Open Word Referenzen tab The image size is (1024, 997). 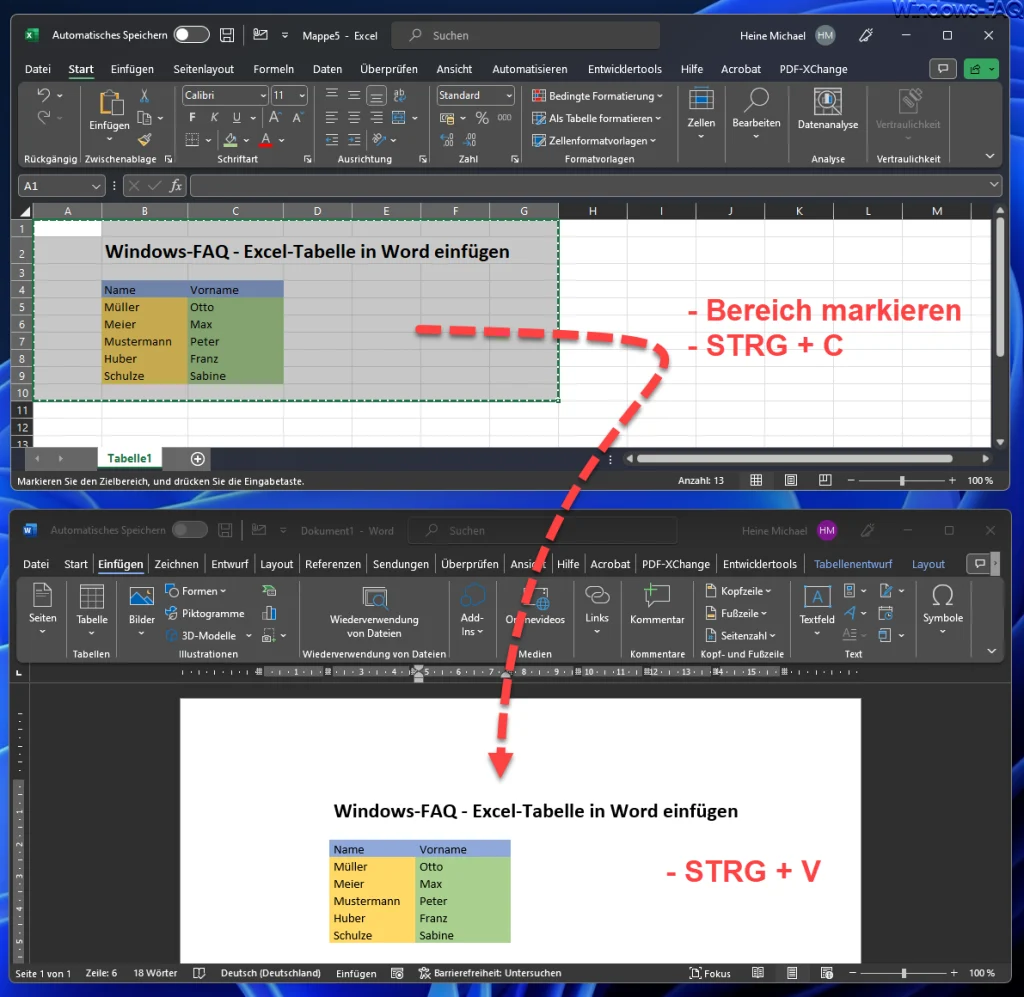point(332,564)
